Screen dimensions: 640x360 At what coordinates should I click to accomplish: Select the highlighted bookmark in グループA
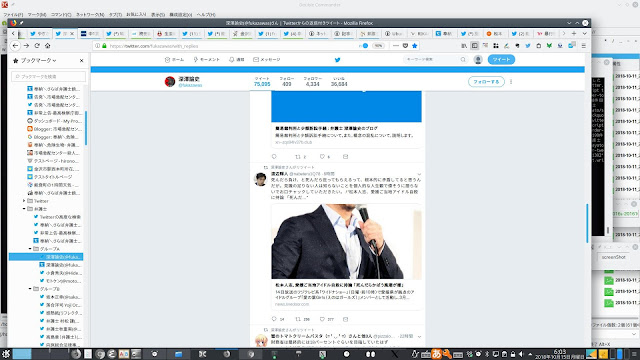coord(46,257)
